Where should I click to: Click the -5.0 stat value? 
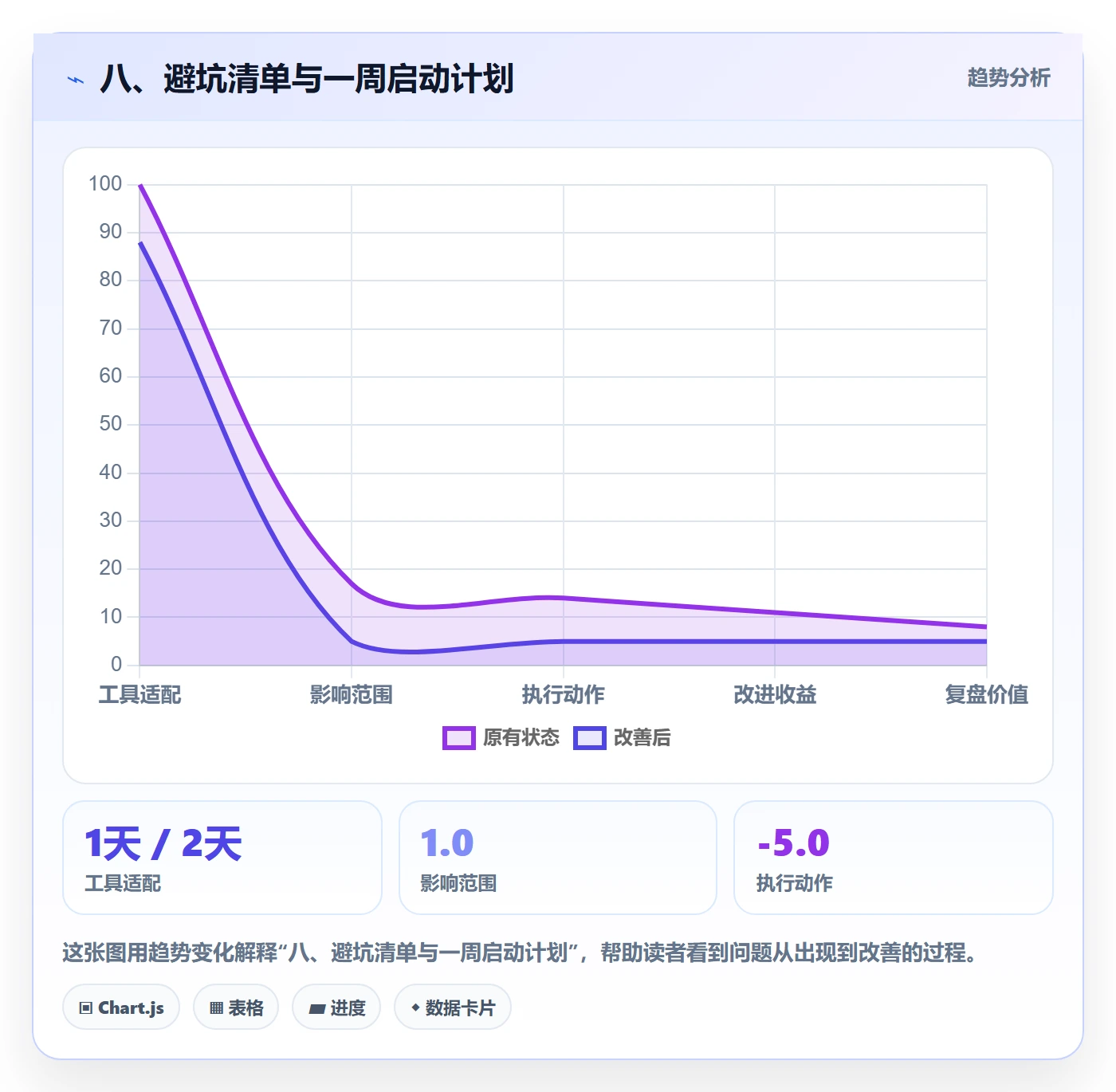coord(794,843)
